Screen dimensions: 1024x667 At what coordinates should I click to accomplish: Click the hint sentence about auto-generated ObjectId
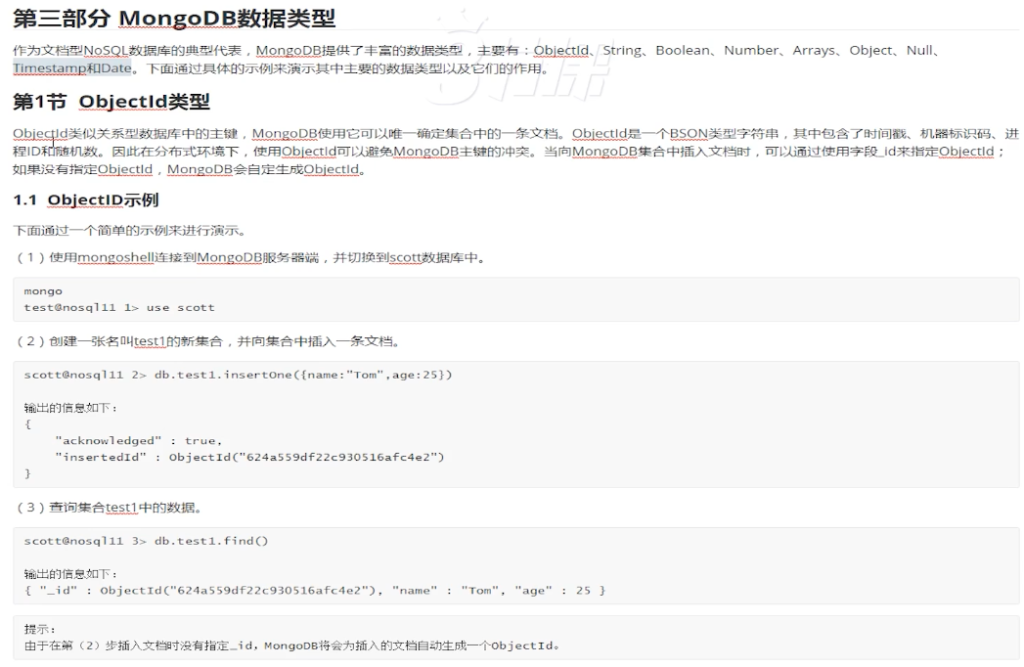coord(291,646)
